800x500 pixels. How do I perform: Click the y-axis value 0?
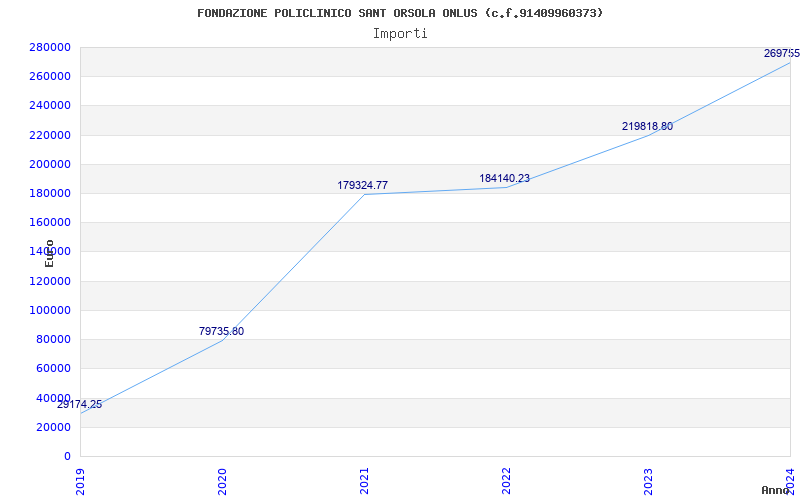pyautogui.click(x=67, y=456)
